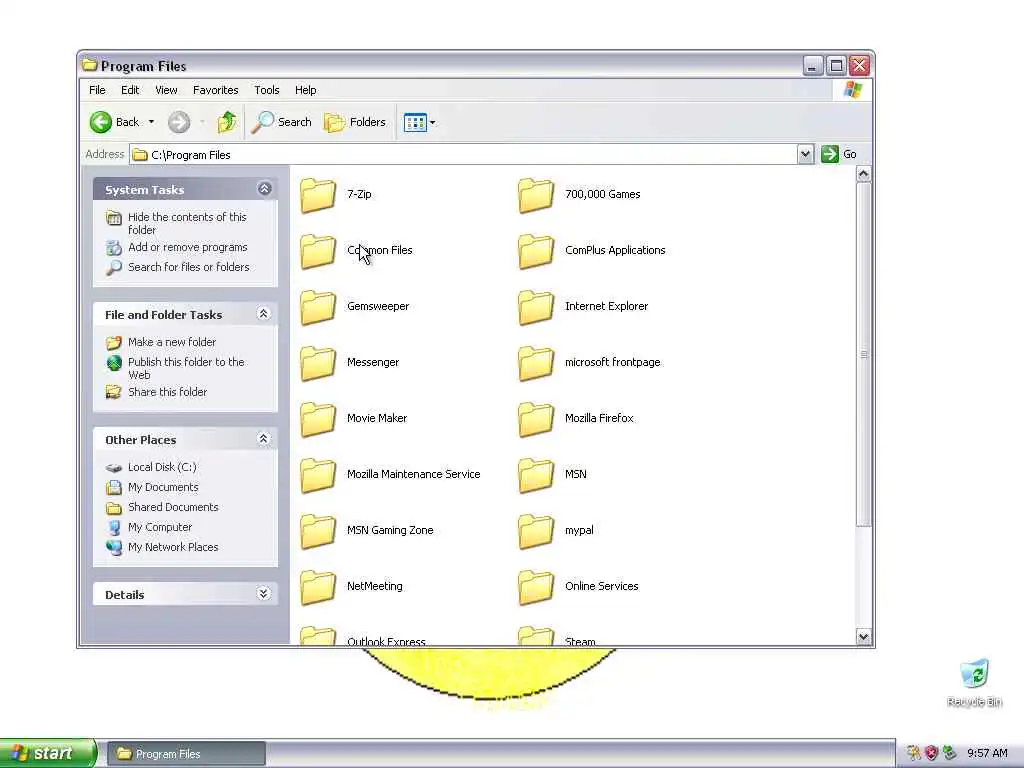The width and height of the screenshot is (1024, 768).
Task: Click the Start button
Action: [x=48, y=753]
